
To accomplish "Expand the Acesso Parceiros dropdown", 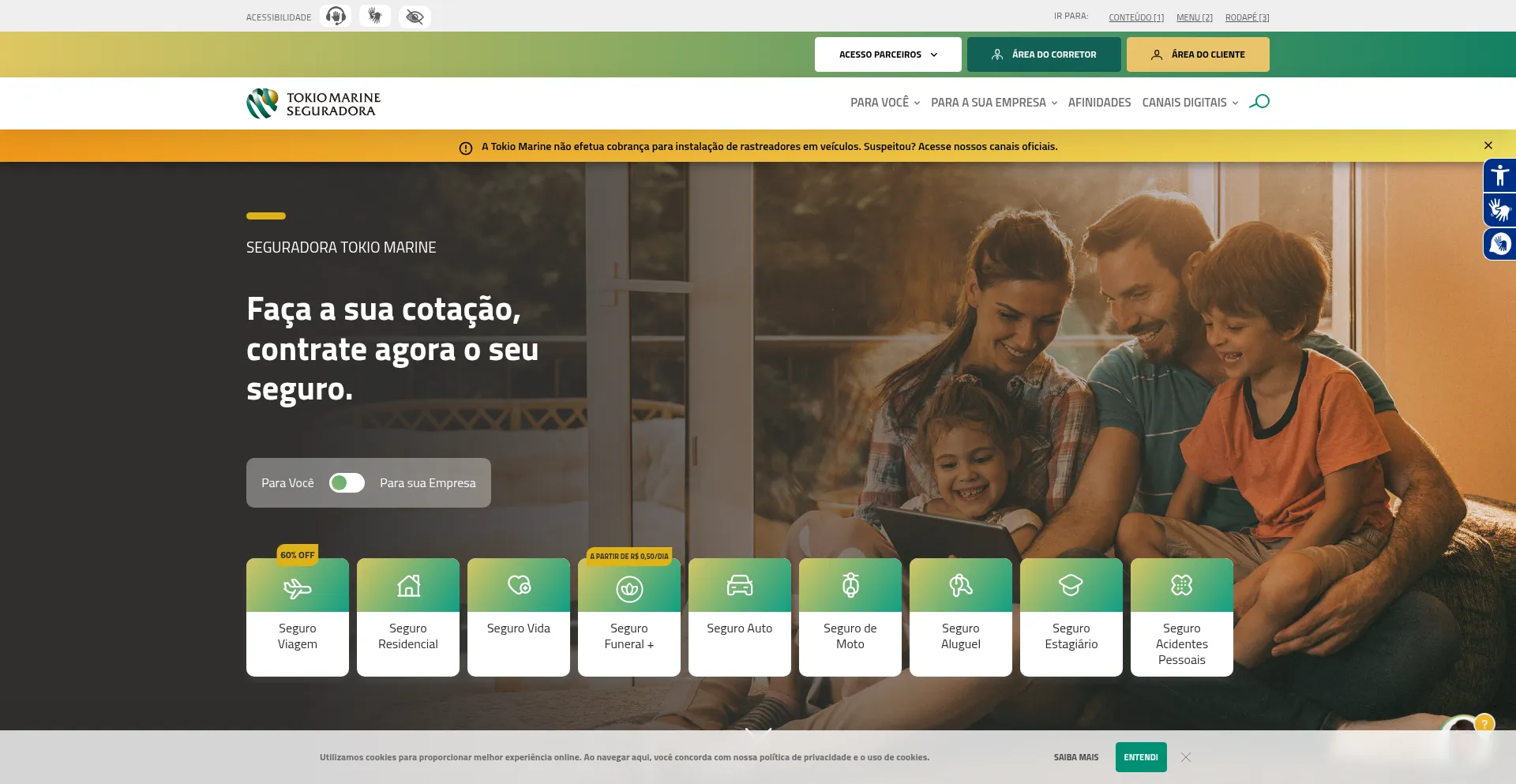I will (888, 54).
